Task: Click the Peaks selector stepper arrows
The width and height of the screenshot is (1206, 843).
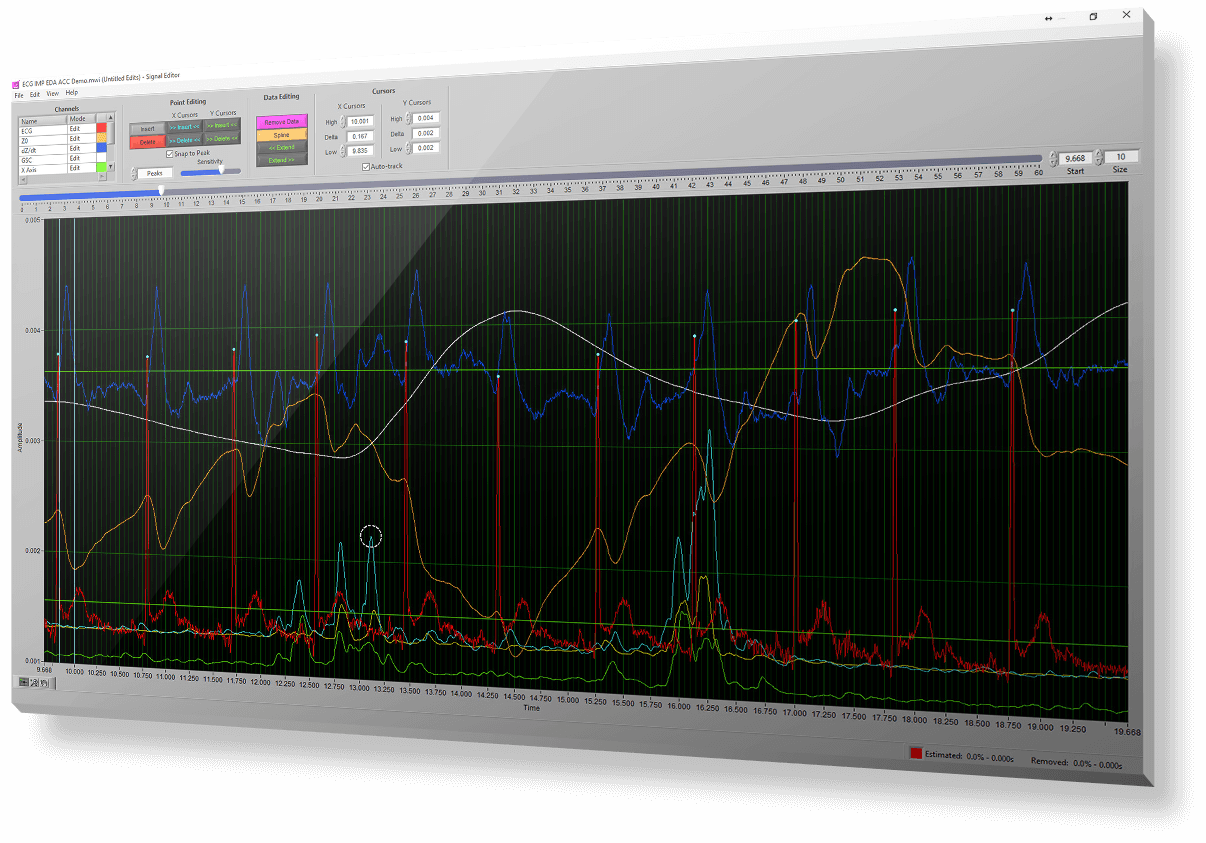Action: coord(133,173)
